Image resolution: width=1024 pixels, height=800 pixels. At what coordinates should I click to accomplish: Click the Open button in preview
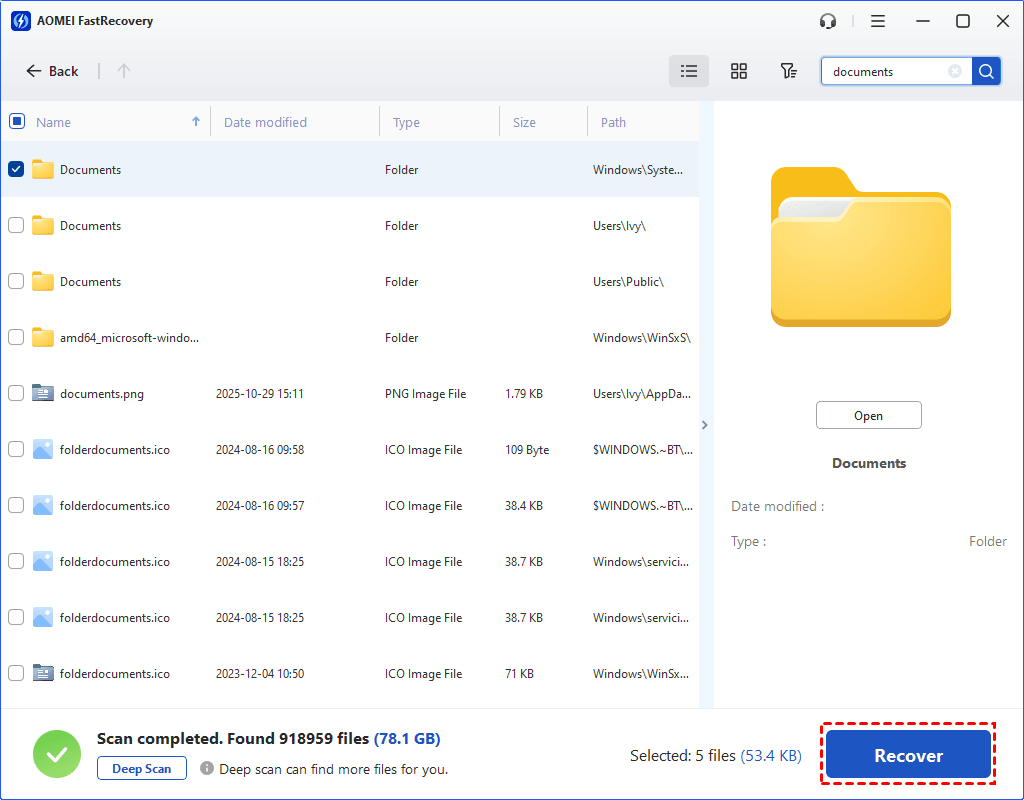point(868,416)
